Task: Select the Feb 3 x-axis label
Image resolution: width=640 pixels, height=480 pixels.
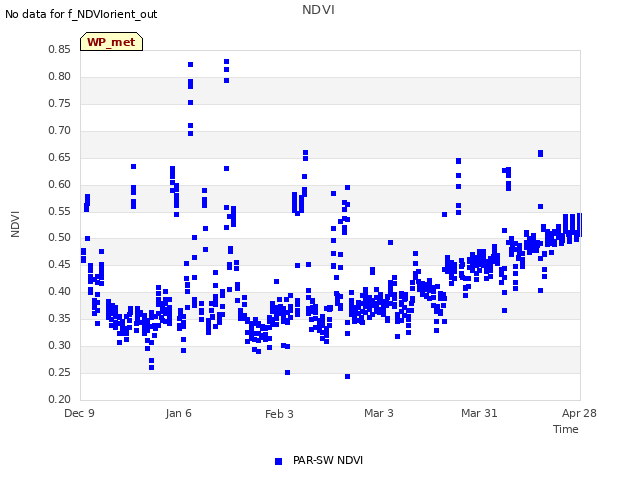Action: pyautogui.click(x=279, y=414)
